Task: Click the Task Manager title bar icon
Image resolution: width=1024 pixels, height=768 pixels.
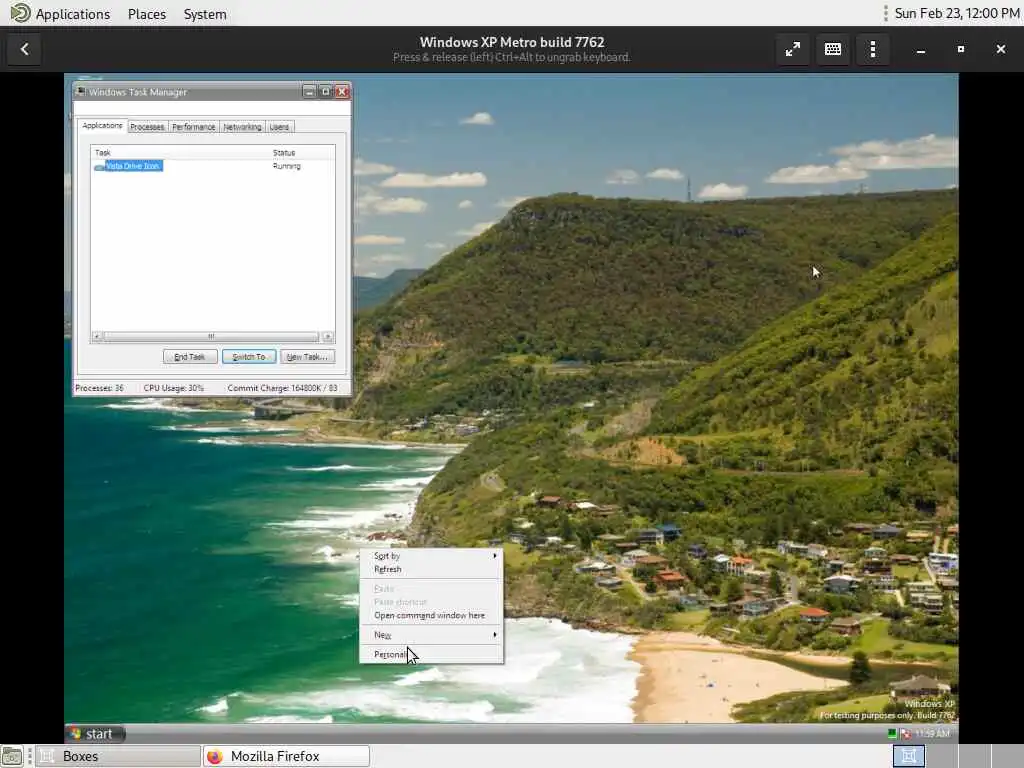Action: click(x=81, y=91)
